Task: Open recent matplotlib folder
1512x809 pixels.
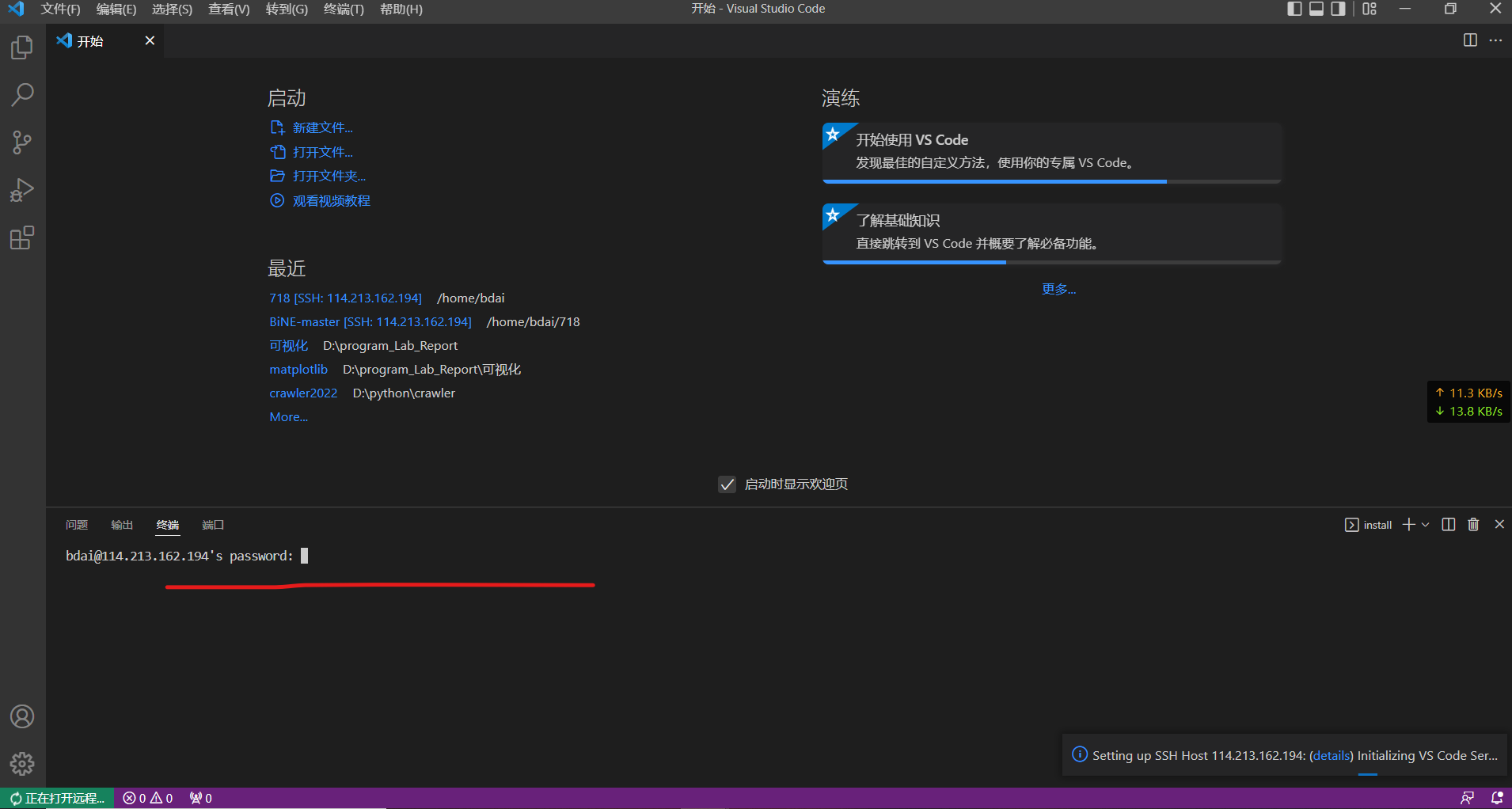Action: click(x=298, y=370)
